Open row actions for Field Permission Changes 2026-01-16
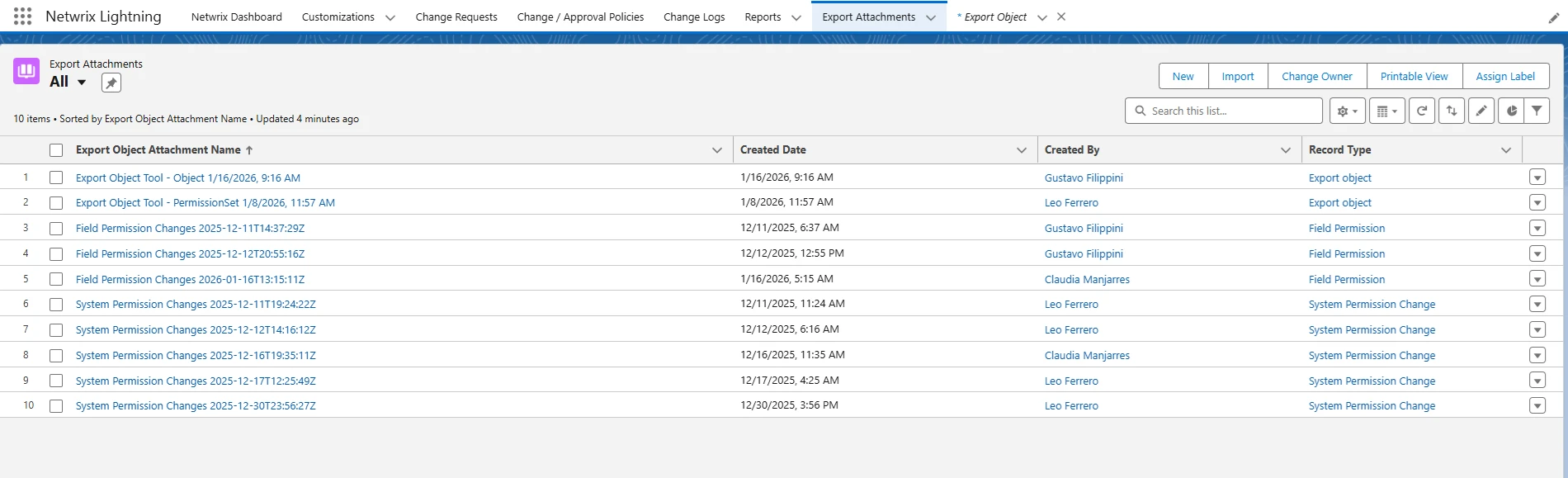Viewport: 1568px width, 478px height. pyautogui.click(x=1537, y=279)
